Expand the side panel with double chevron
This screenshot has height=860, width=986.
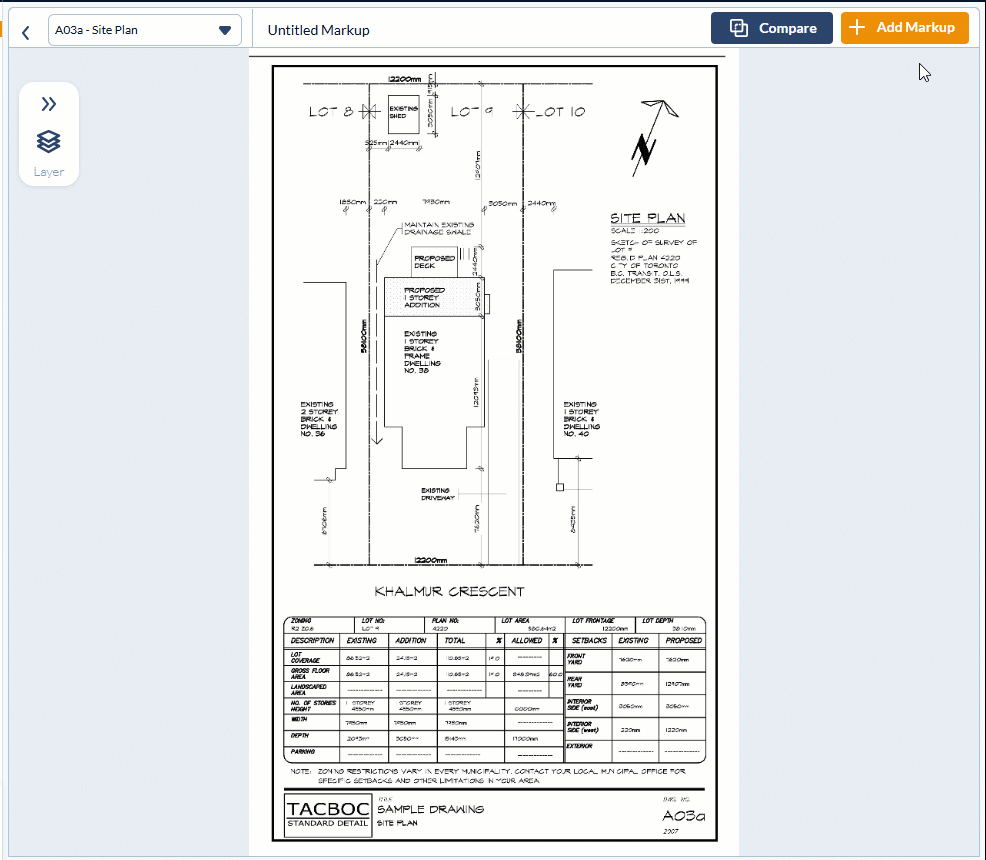48,104
